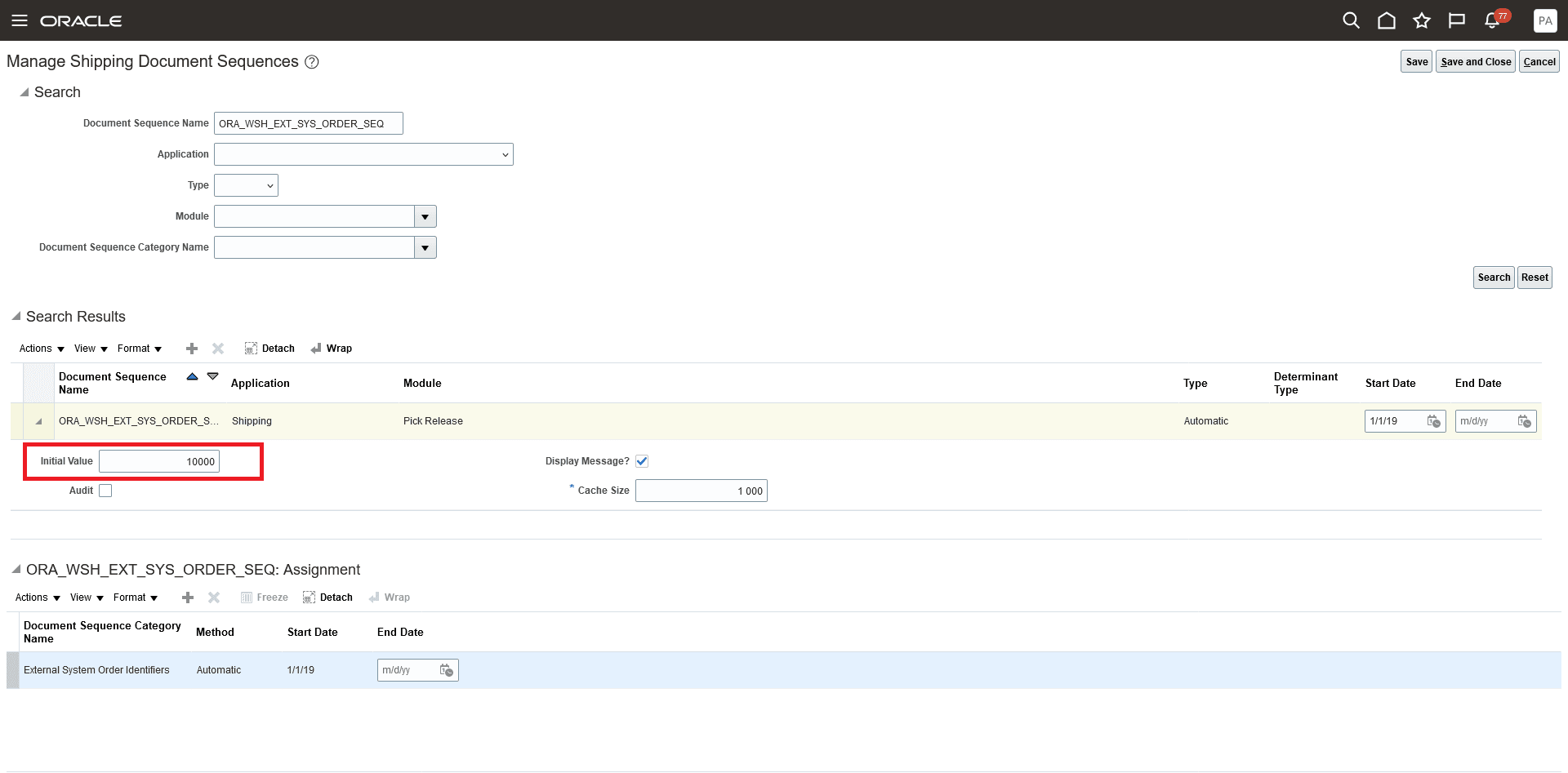Detach the Search Results table

coord(269,349)
